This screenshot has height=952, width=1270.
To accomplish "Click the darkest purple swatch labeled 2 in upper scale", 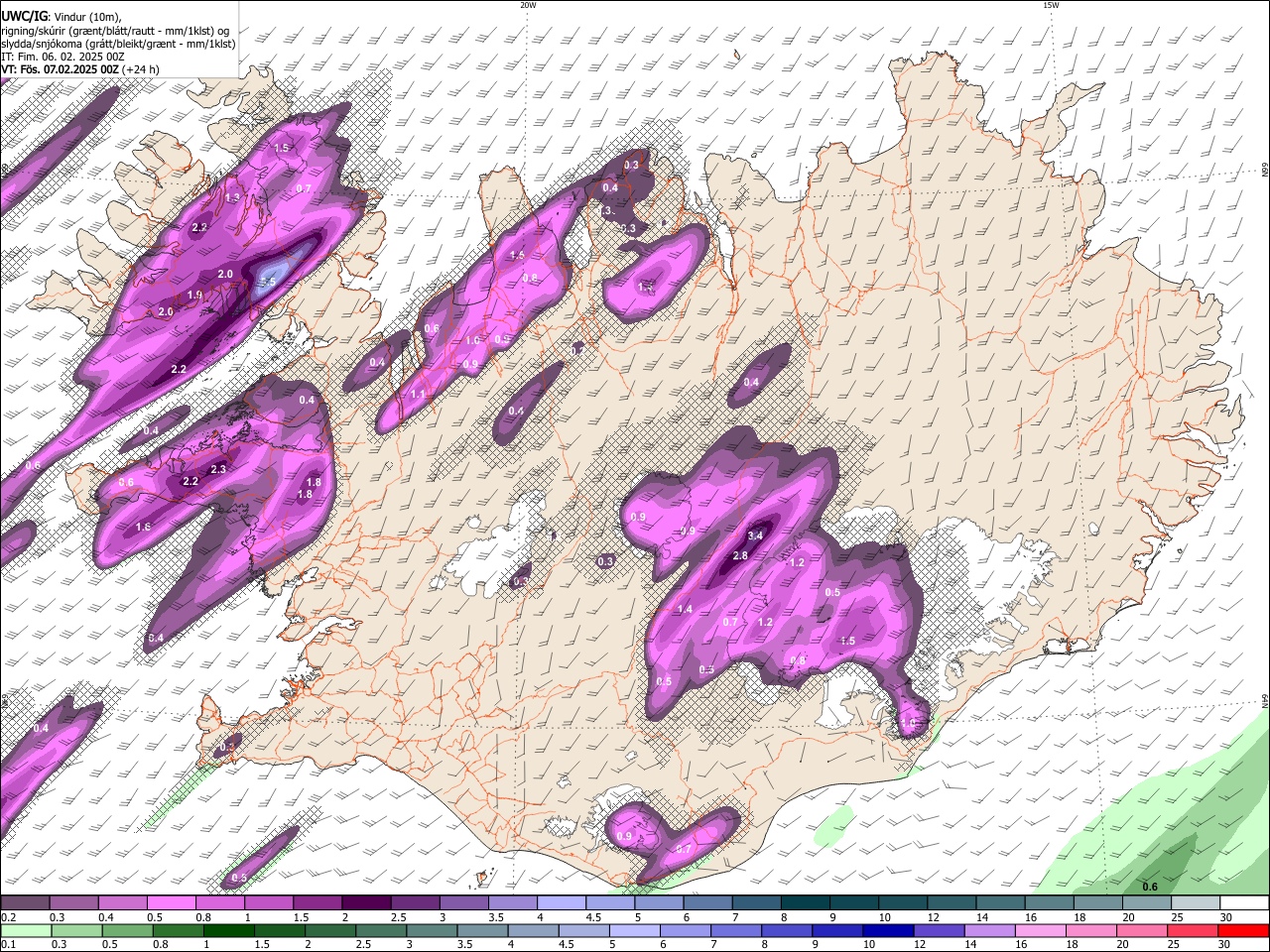I will pos(365,903).
